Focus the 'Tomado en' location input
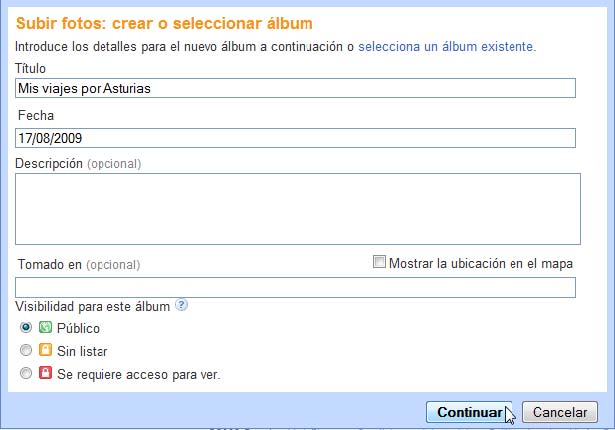 (x=295, y=288)
